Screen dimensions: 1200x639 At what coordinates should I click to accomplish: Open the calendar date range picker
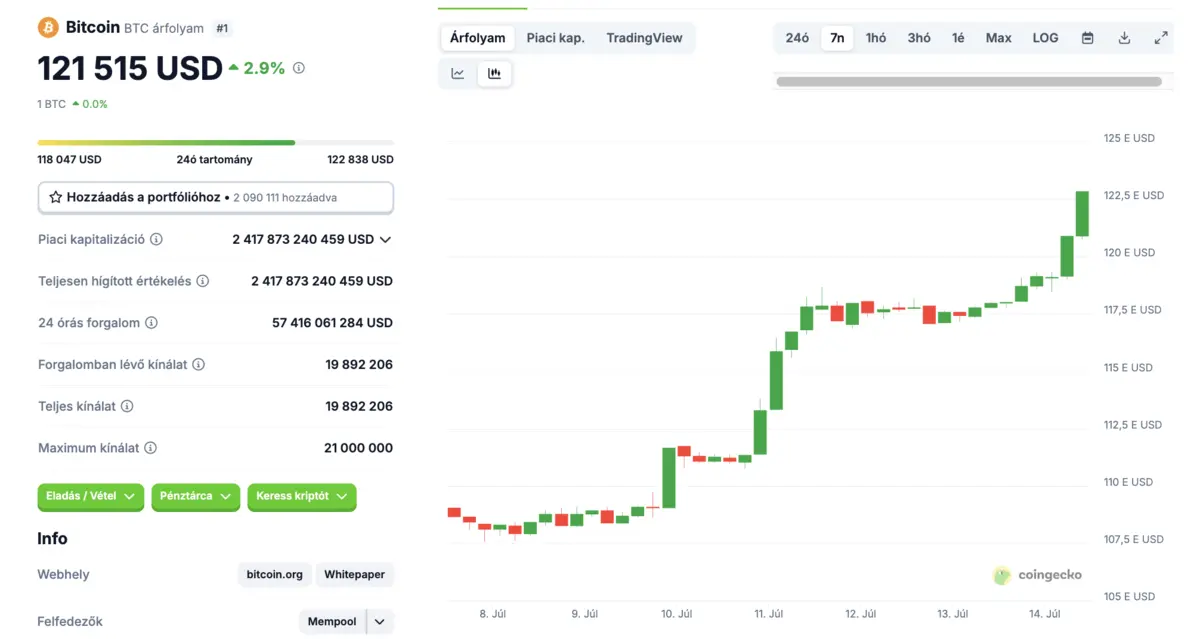1087,38
